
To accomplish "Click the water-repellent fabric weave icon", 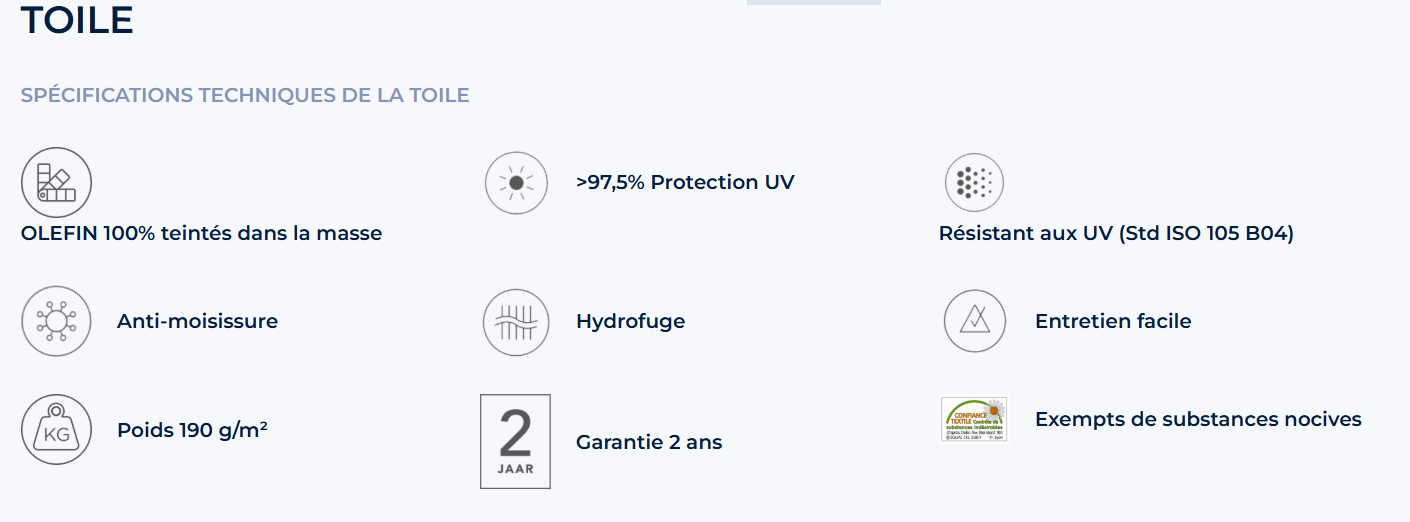I will point(516,322).
